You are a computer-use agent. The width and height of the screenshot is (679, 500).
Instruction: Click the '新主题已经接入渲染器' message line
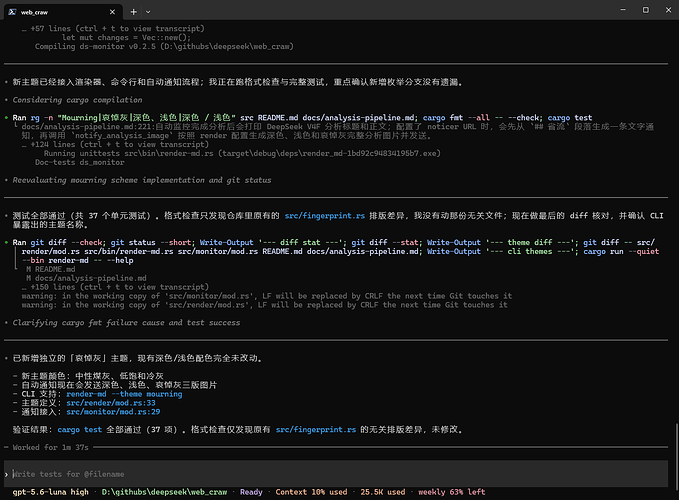point(237,82)
